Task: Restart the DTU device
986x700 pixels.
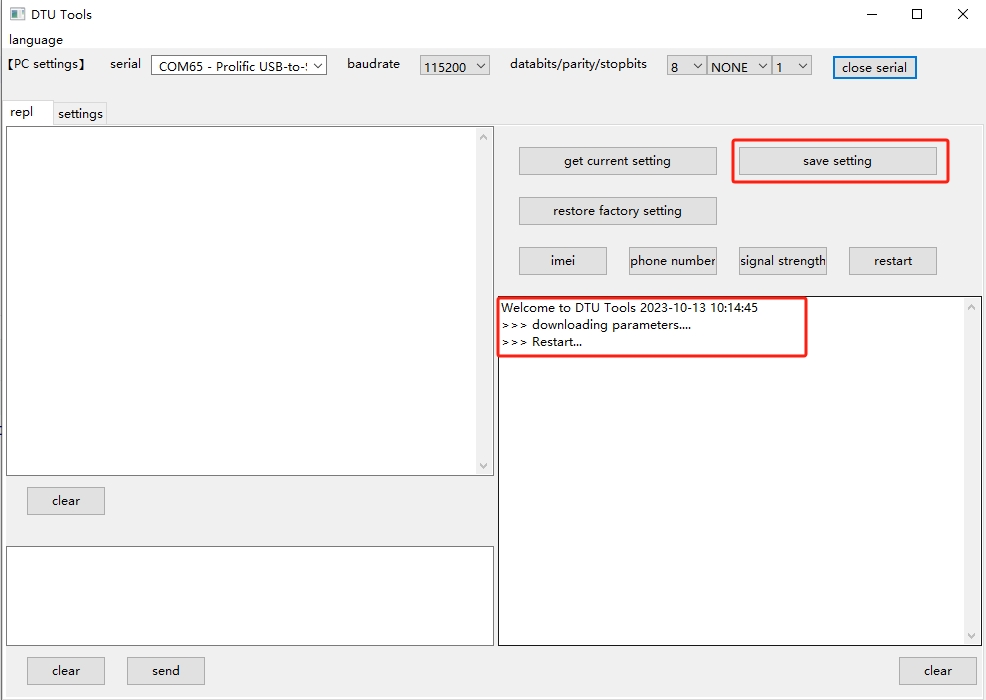Action: (892, 261)
